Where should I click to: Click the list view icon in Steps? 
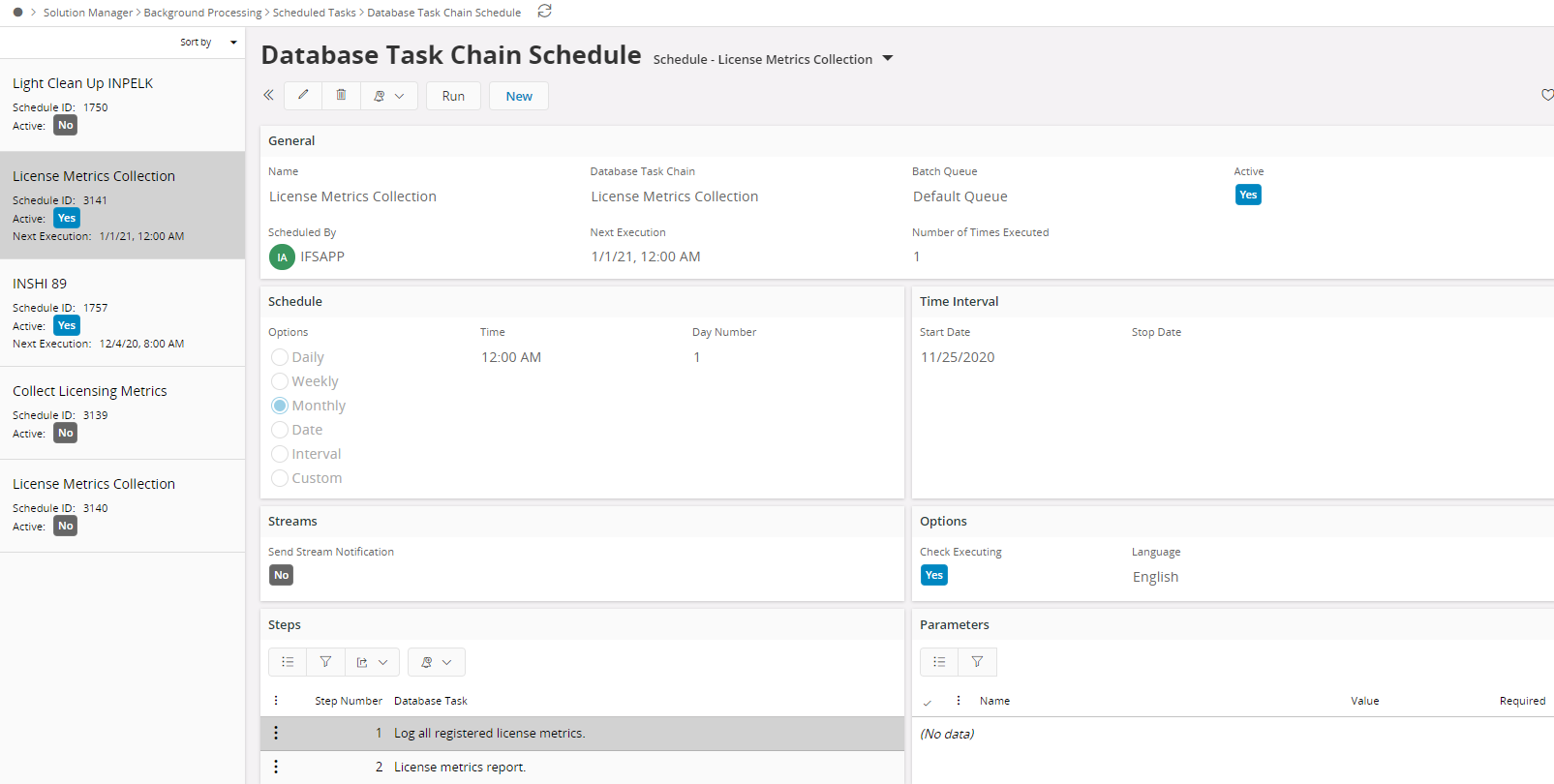[288, 662]
